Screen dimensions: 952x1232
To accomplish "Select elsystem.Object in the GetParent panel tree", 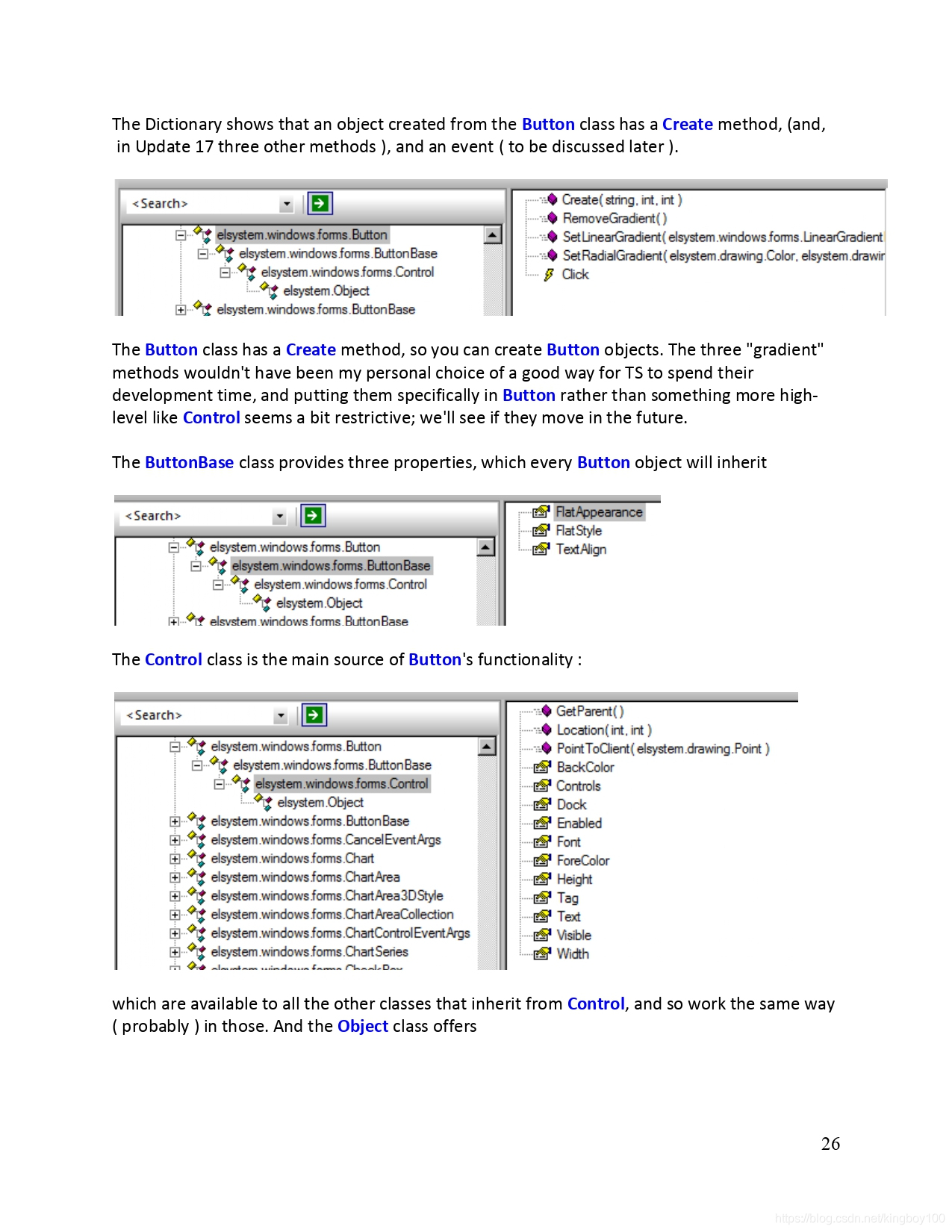I will click(x=320, y=802).
